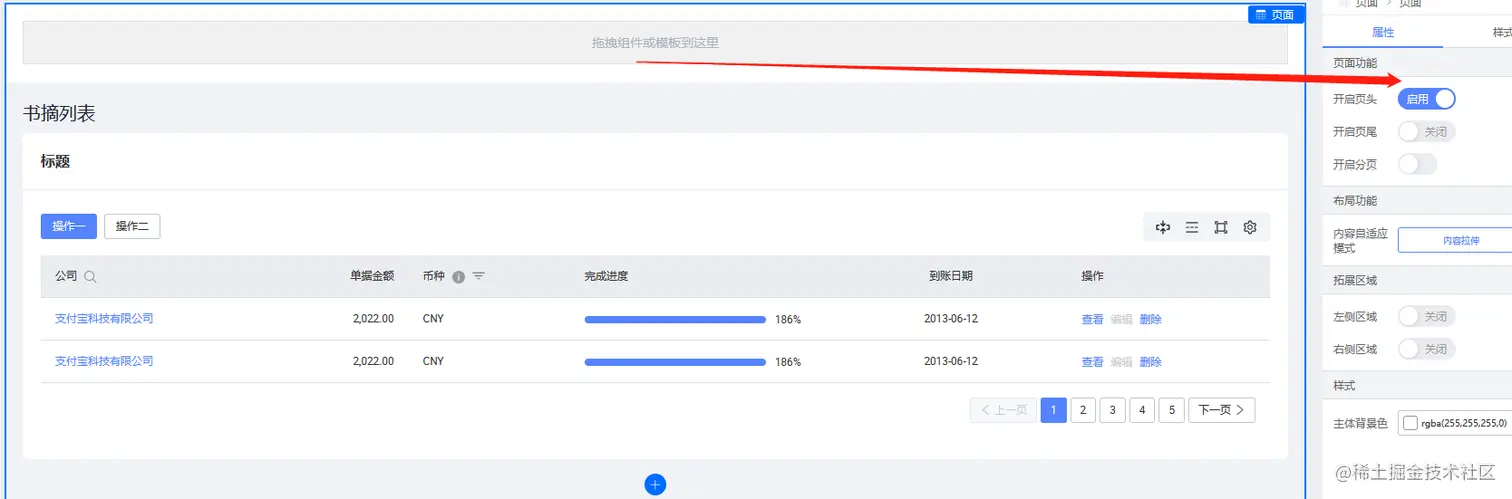This screenshot has width=1512, height=499.
Task: Switch to the 样式 tab
Action: [x=1500, y=32]
